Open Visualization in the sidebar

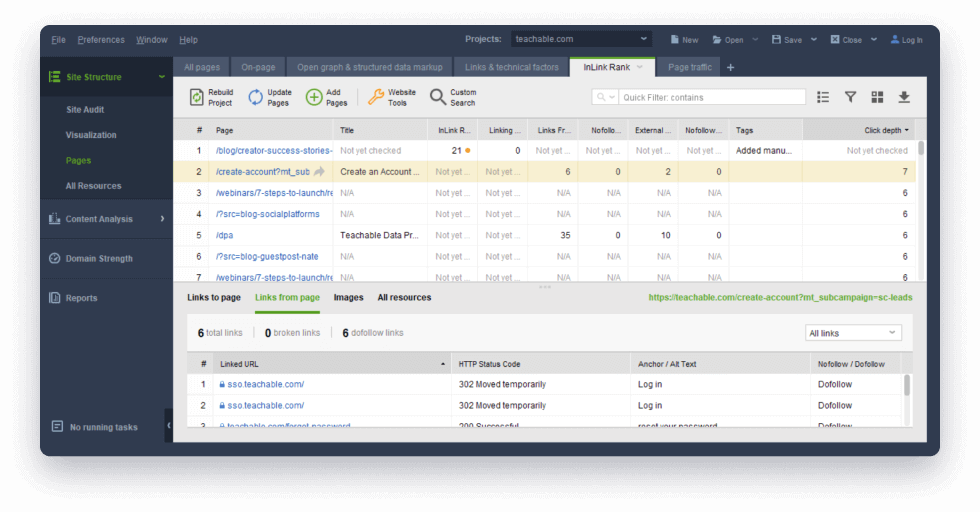pos(91,135)
